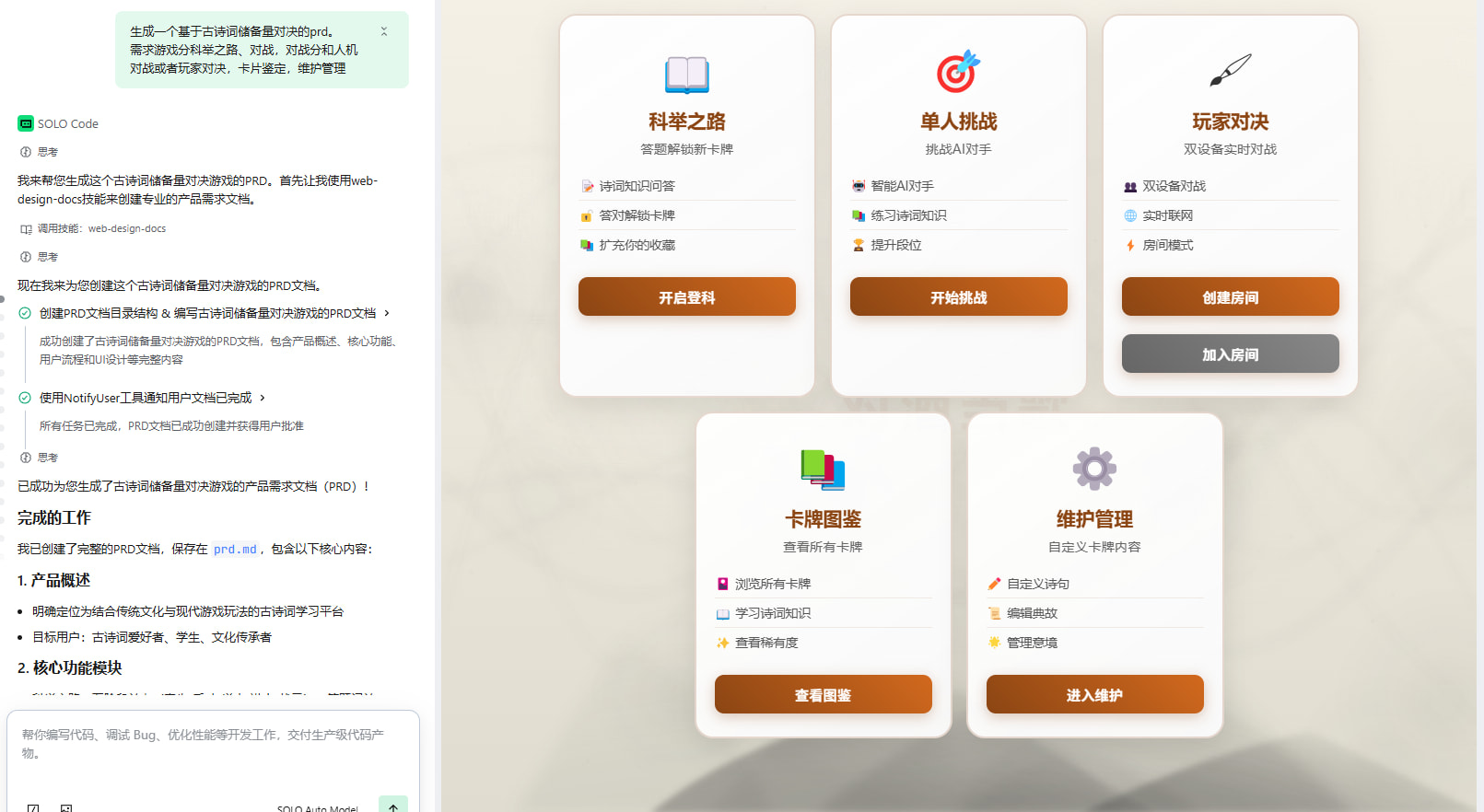Expand the 创建PRD文档目录结构 step chevron
The width and height of the screenshot is (1484, 812).
tap(387, 313)
